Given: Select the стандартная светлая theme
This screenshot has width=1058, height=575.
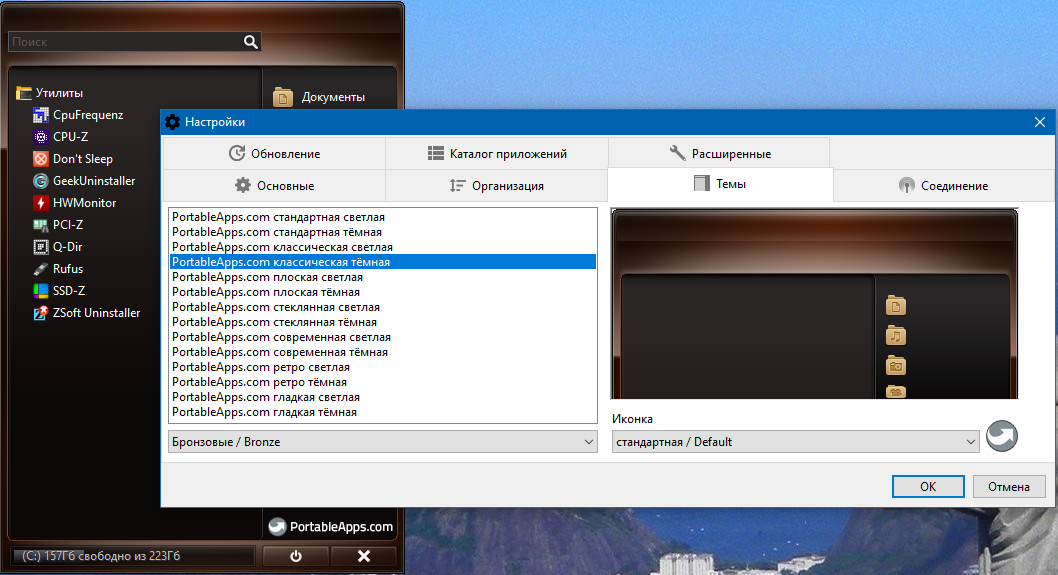Looking at the screenshot, I should click(x=383, y=217).
